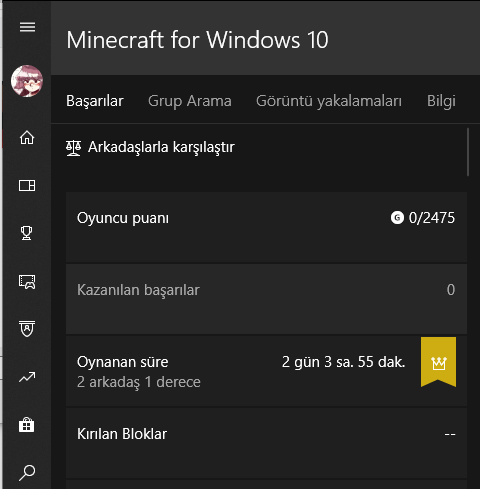Image resolution: width=481 pixels, height=489 pixels.
Task: Open My Games panel icon
Action: (27, 185)
